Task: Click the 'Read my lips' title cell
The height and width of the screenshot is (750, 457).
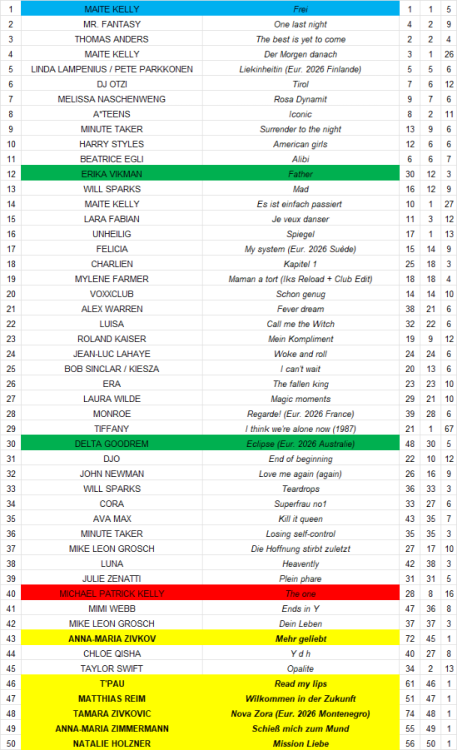Action: pos(301,684)
